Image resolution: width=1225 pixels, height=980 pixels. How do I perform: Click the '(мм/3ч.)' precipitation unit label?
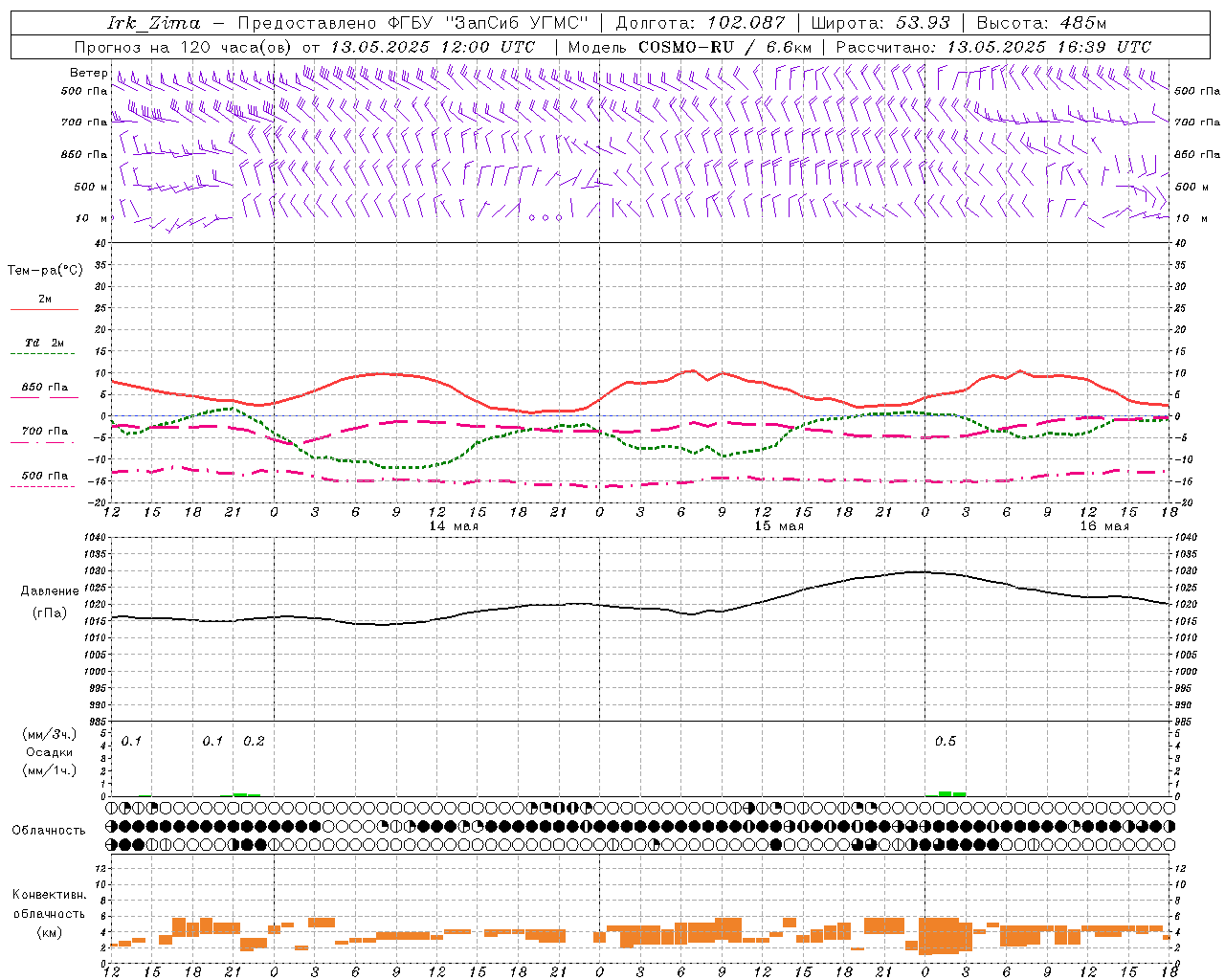coord(50,734)
